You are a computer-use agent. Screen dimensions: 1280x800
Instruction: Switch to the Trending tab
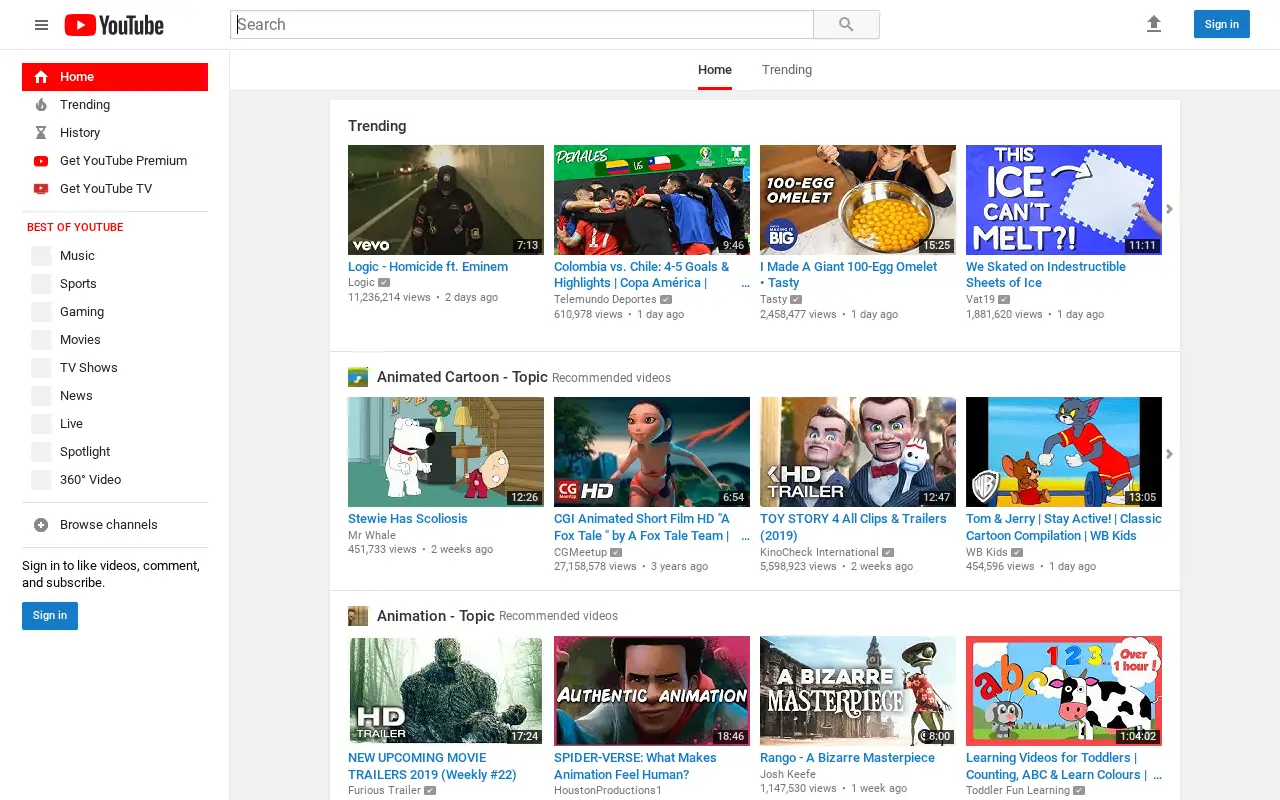tap(787, 70)
